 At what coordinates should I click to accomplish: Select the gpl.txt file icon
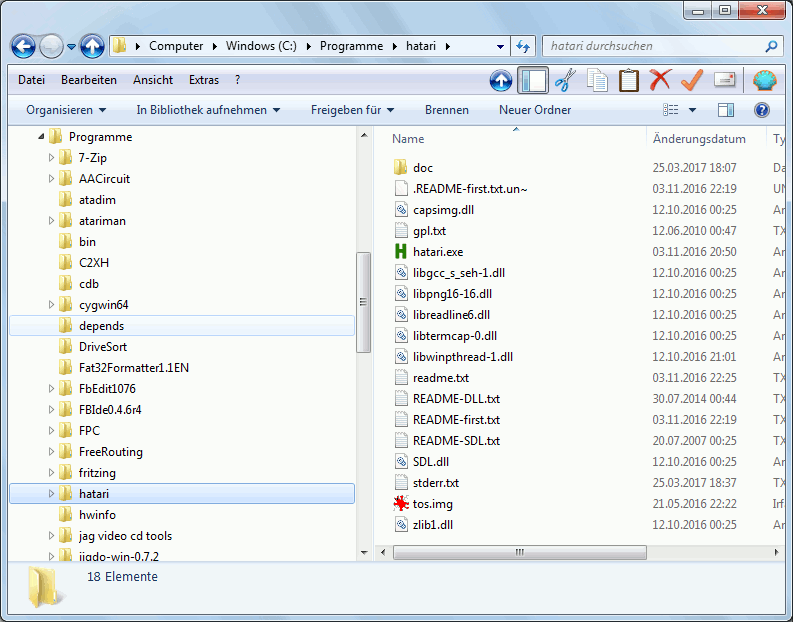point(401,231)
